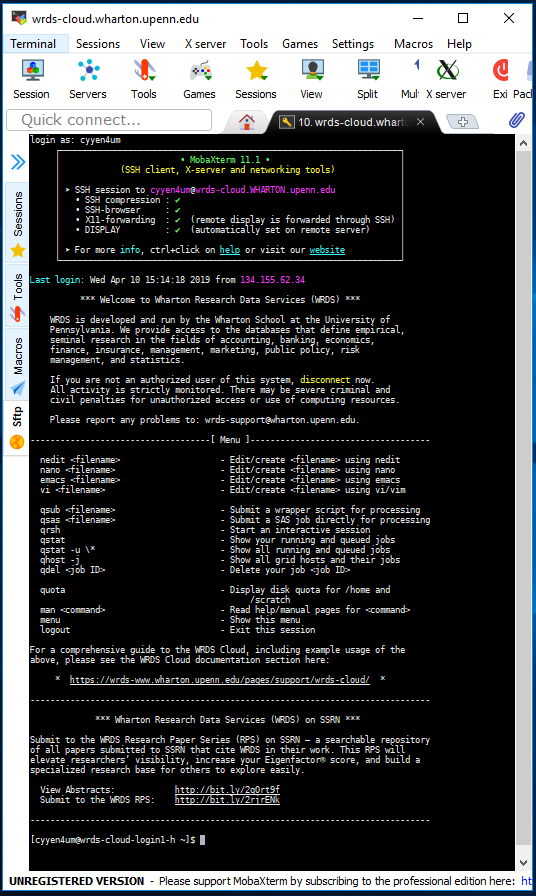Open the Submit to WRDS RPS link
This screenshot has height=896, width=536.
pyautogui.click(x=227, y=800)
